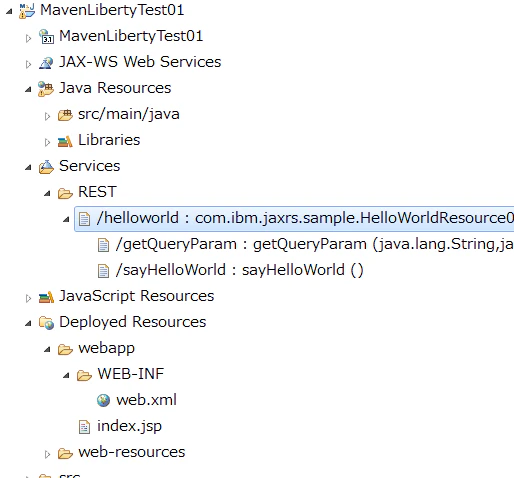Collapse the Deployed Resources node
Image resolution: width=514 pixels, height=478 pixels.
click(x=28, y=324)
